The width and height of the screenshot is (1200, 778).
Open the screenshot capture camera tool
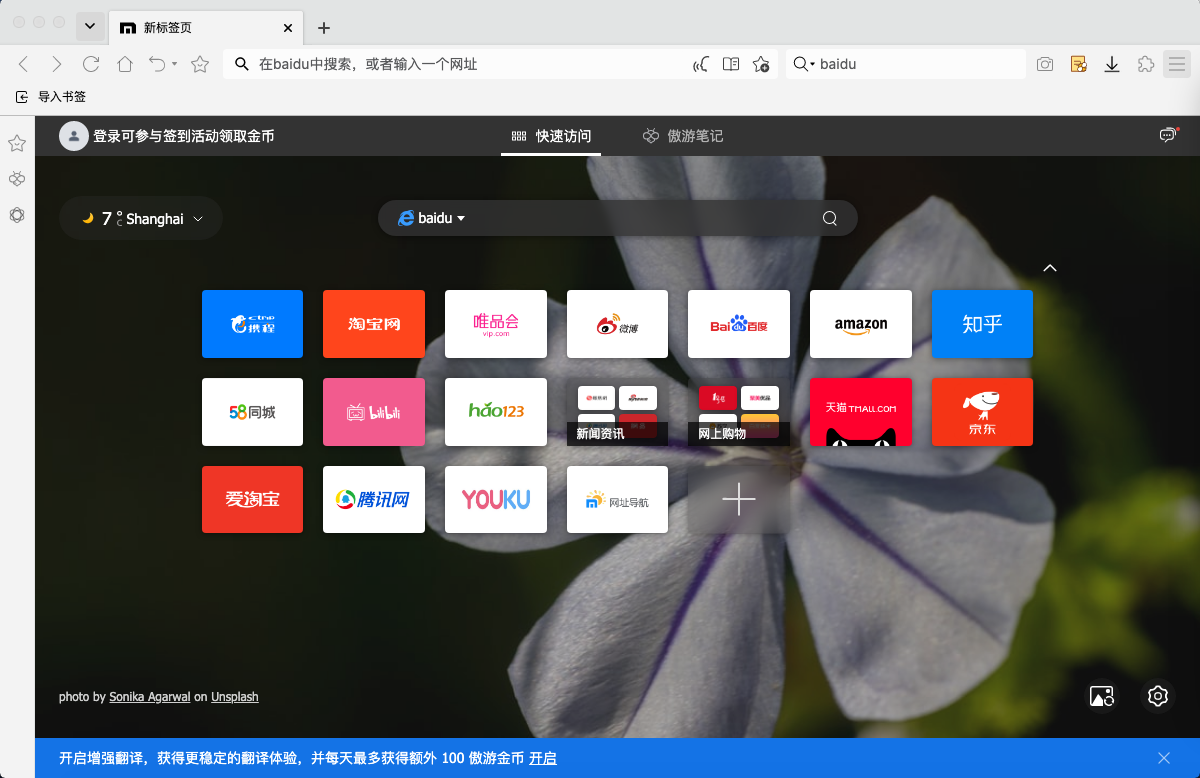pyautogui.click(x=1045, y=63)
